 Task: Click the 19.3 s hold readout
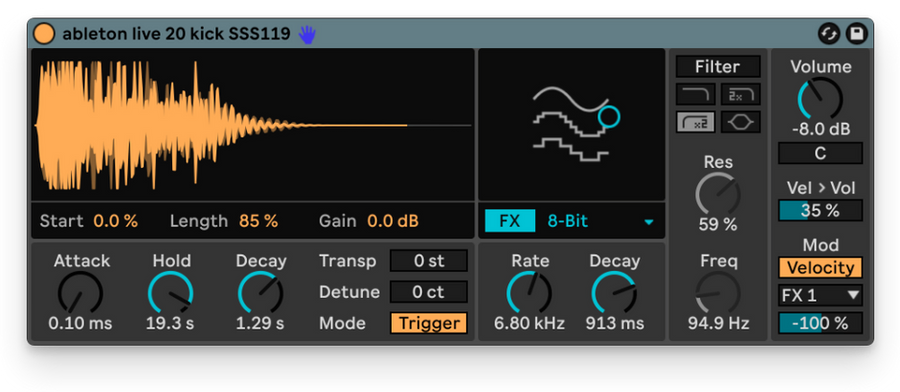tap(170, 323)
